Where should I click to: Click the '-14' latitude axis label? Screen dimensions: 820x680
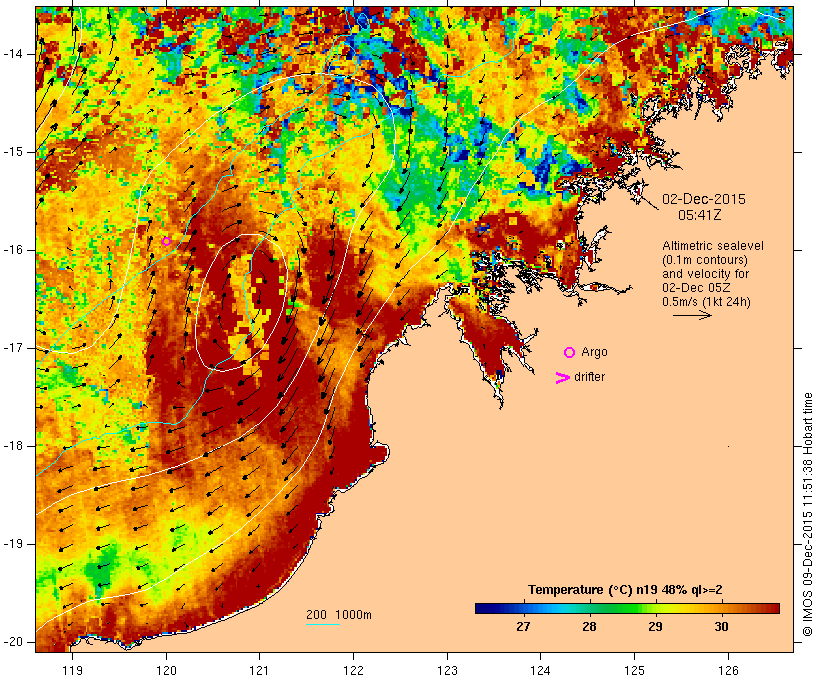(x=13, y=54)
